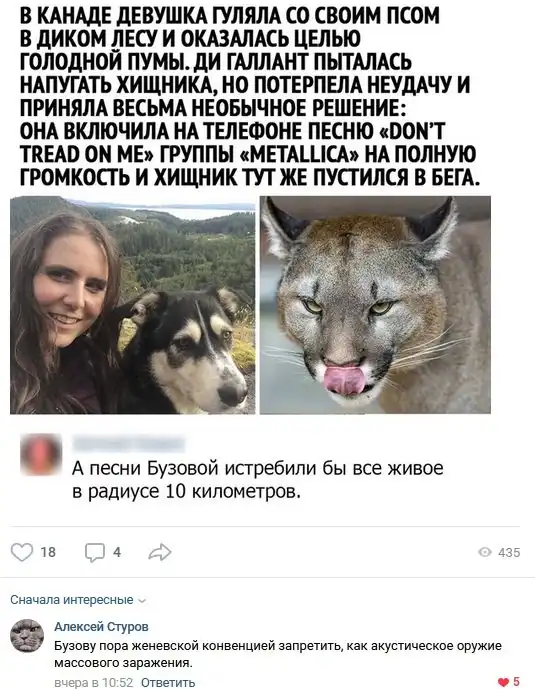Open Алексей Стуров profile link

101,627
